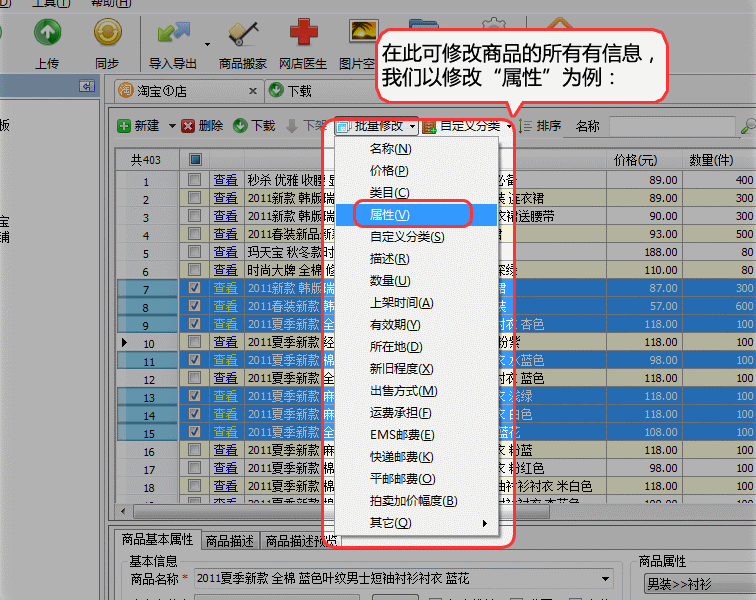The width and height of the screenshot is (756, 600).
Task: Open the 商品名称 combo box arrow
Action: tap(606, 578)
